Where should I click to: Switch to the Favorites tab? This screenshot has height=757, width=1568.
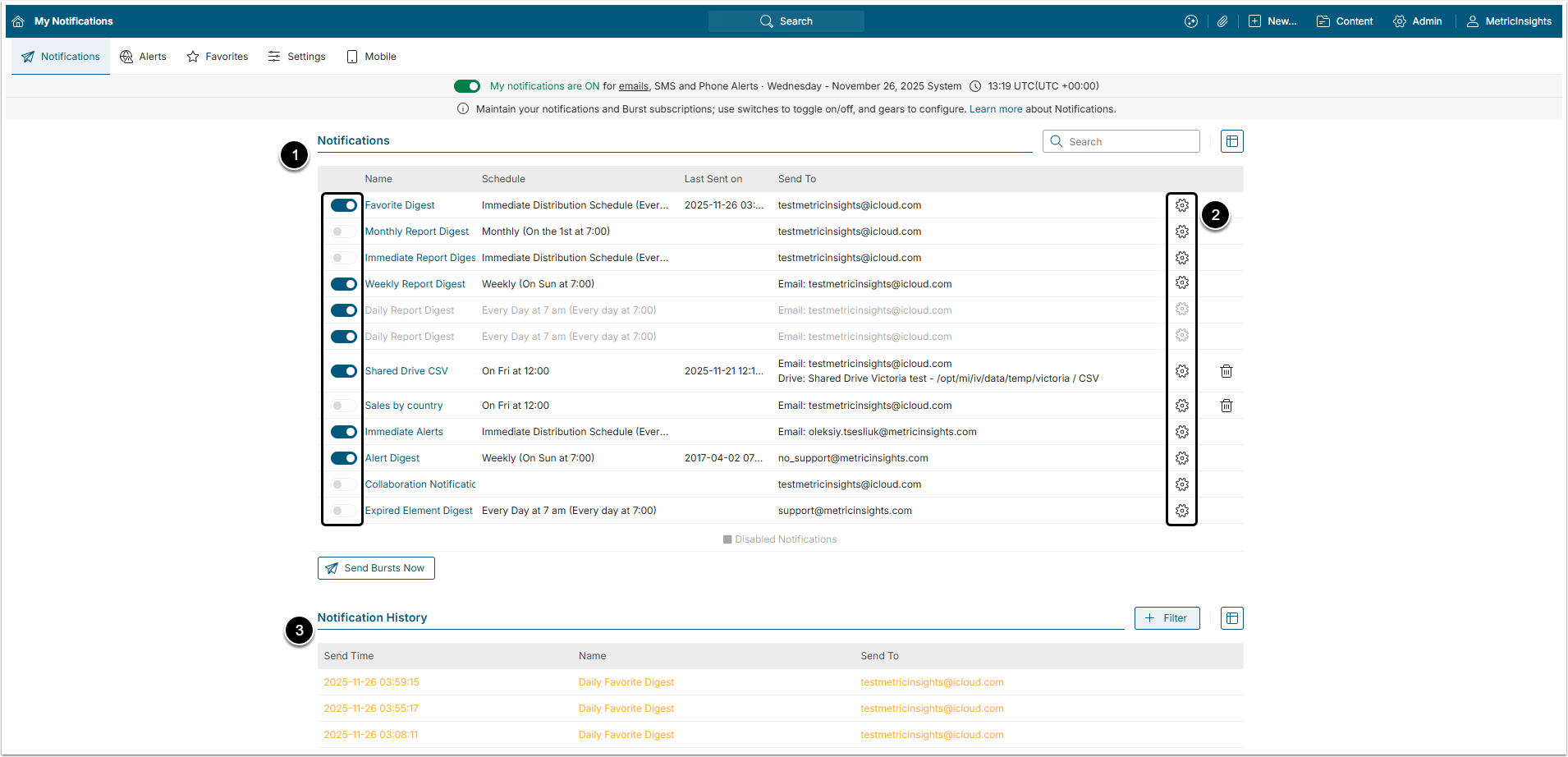(x=218, y=57)
